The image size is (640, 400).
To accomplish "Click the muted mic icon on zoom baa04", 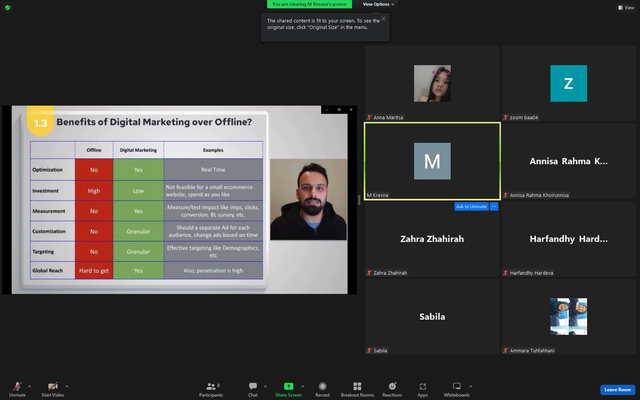I will tap(505, 118).
